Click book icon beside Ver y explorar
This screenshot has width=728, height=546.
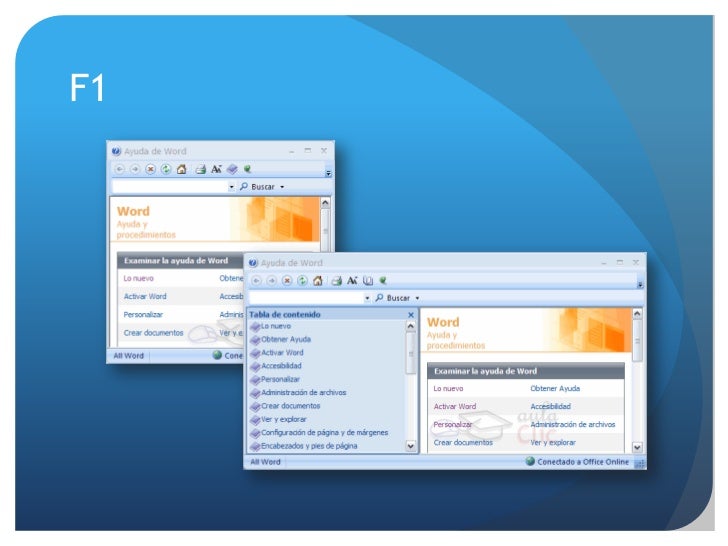pyautogui.click(x=255, y=420)
